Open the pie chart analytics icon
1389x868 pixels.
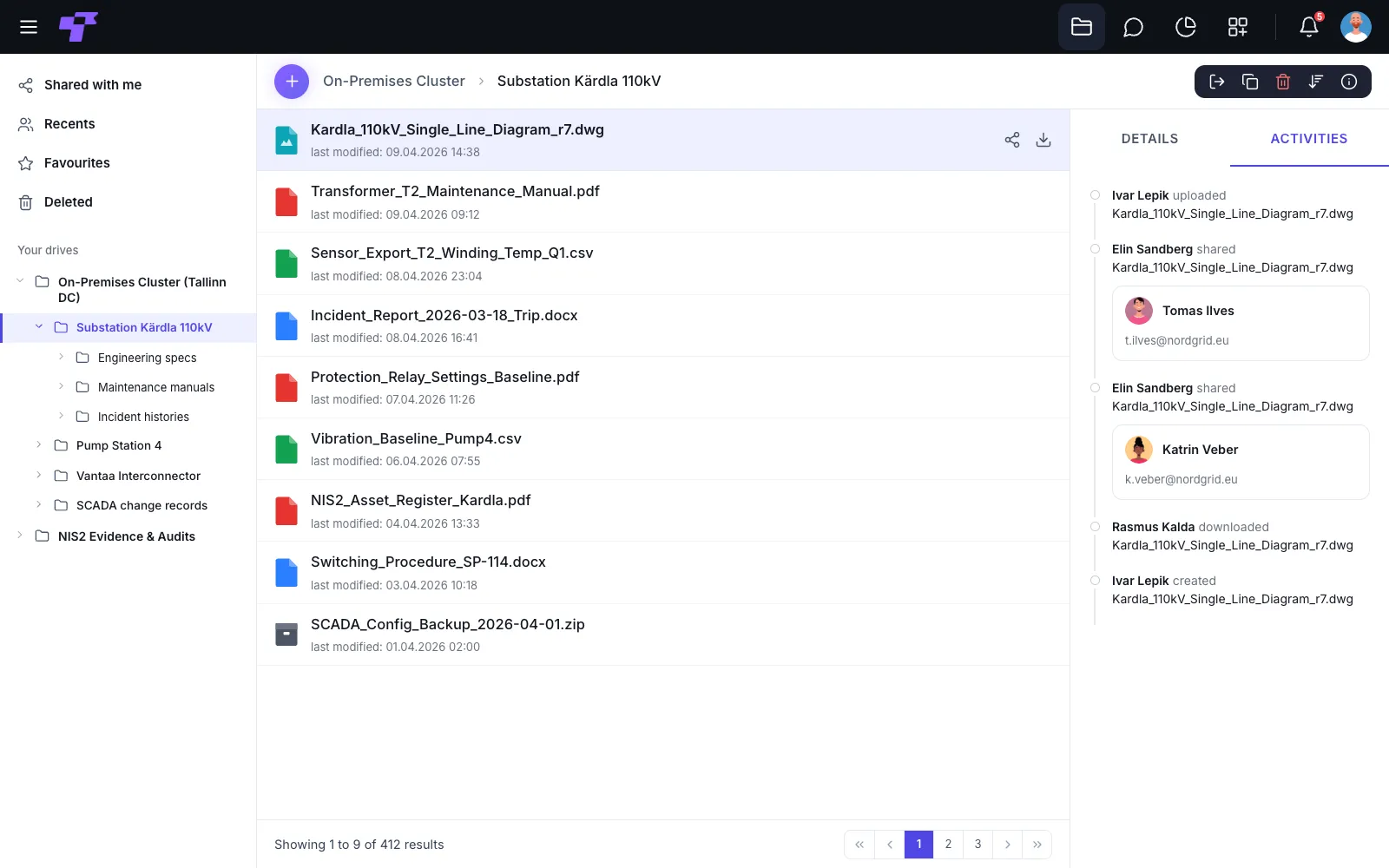pos(1186,27)
